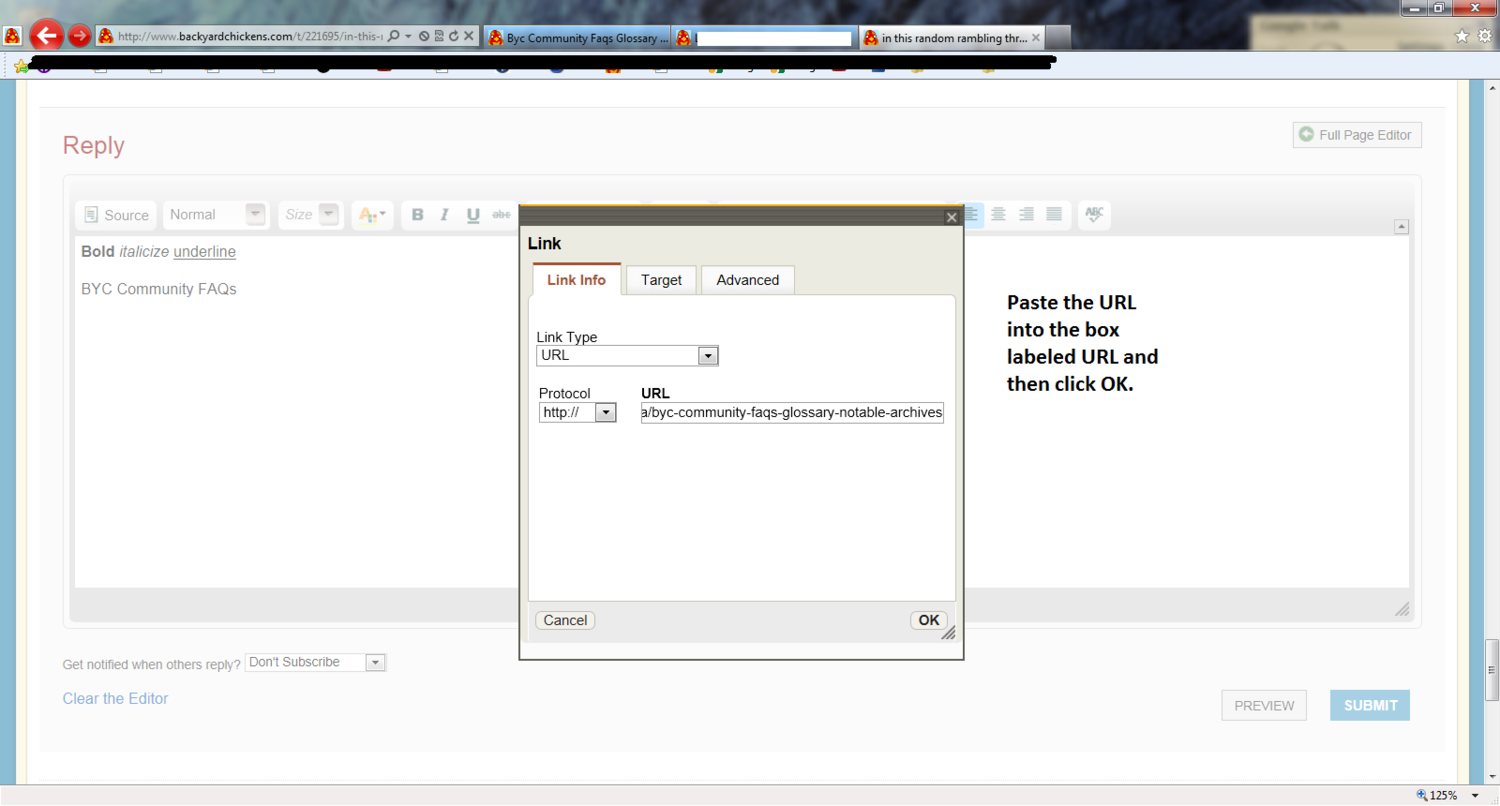Apply justify alignment in editor toolbar
The image size is (1500, 806).
(1053, 214)
